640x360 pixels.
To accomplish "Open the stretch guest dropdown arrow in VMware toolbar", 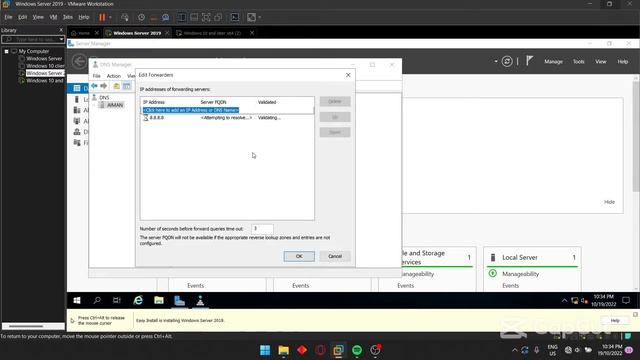I will [x=260, y=17].
